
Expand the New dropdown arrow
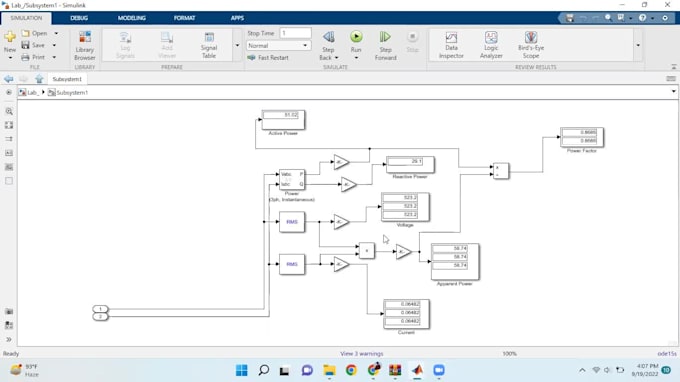(x=10, y=58)
